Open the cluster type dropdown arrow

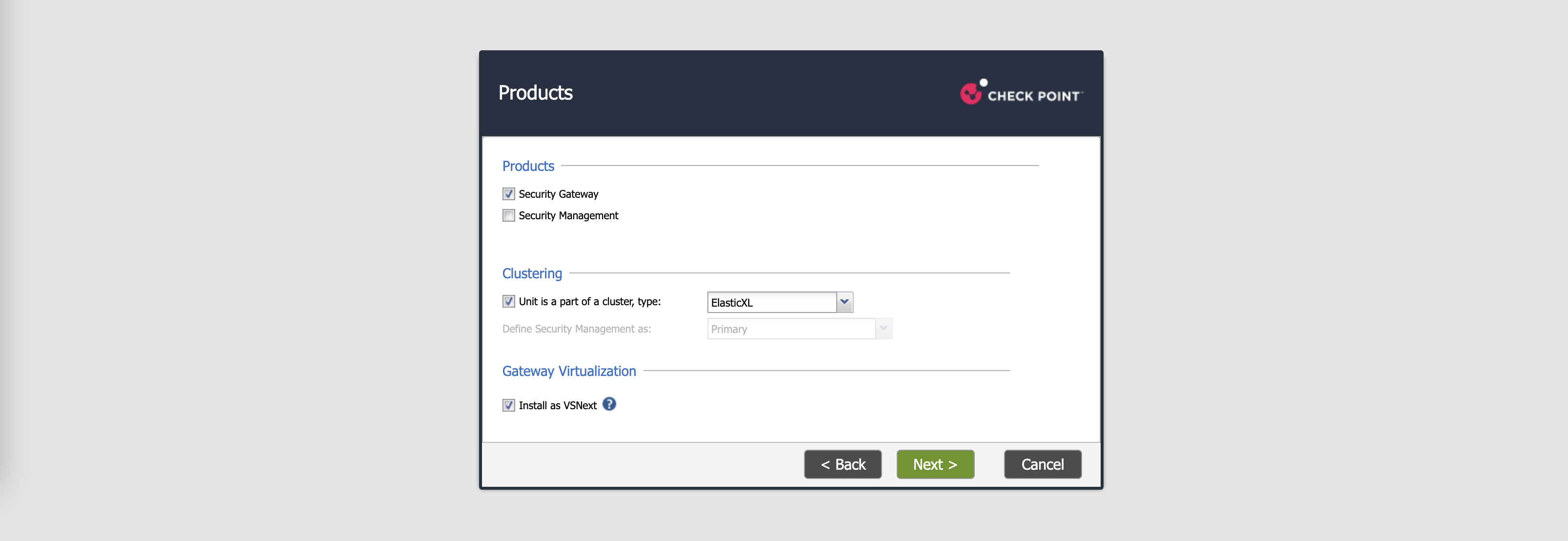coord(844,302)
